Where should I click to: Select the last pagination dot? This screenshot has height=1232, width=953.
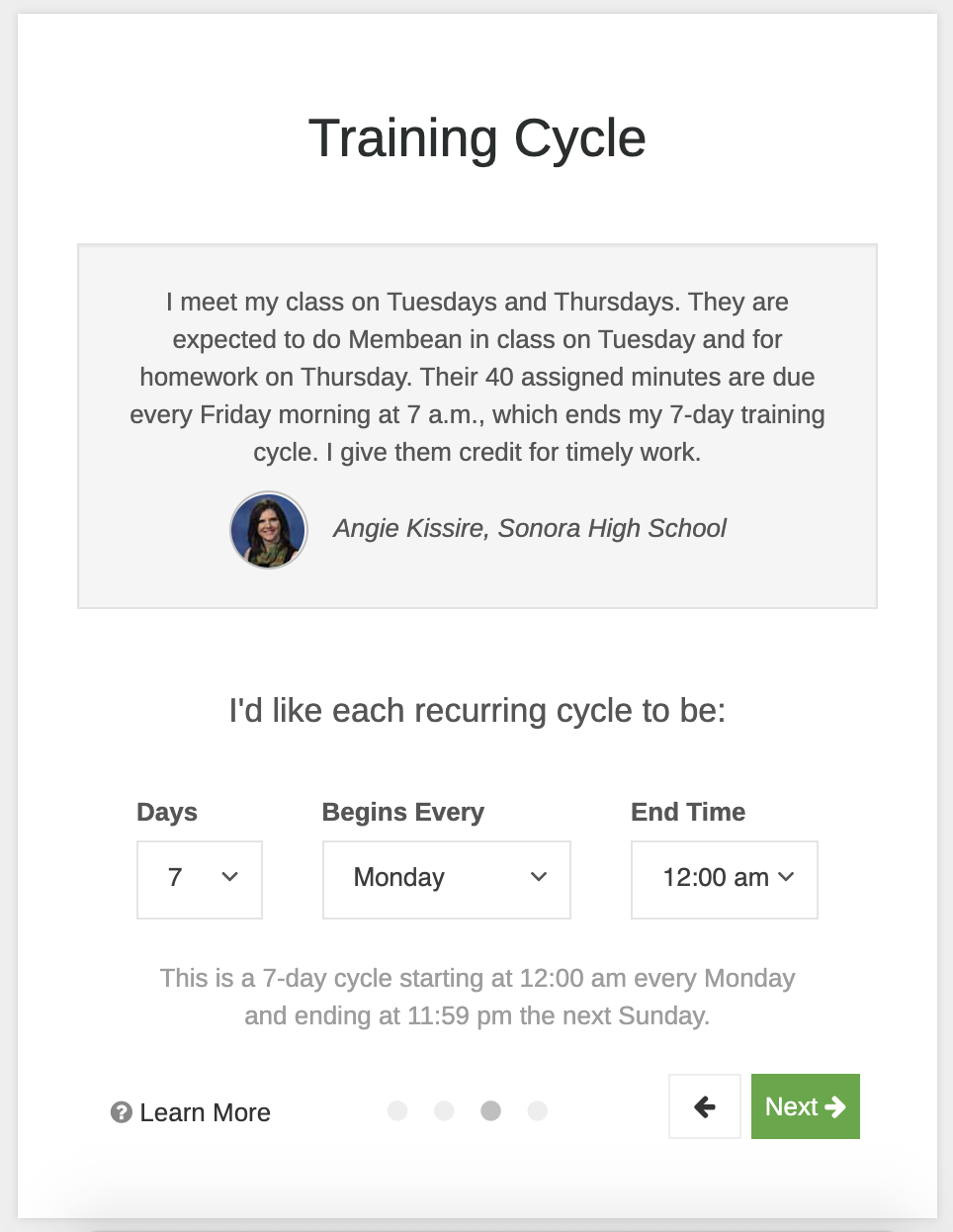[x=538, y=1110]
